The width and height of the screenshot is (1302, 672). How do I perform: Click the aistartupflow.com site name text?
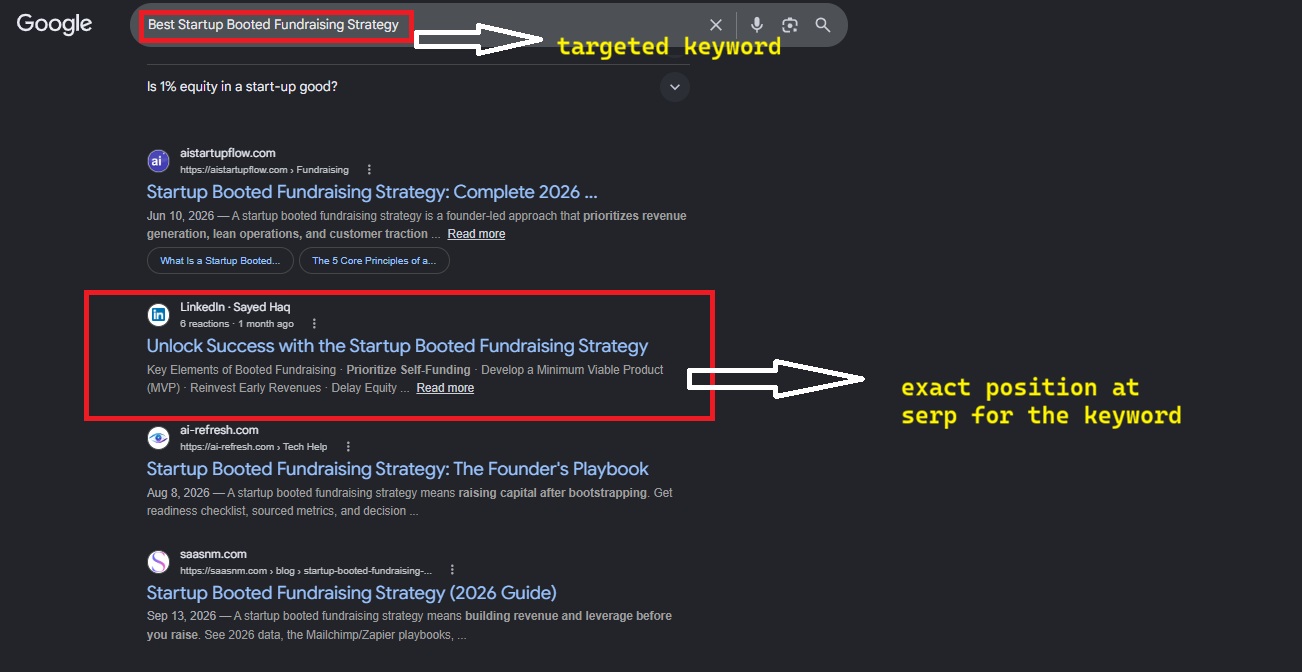228,153
